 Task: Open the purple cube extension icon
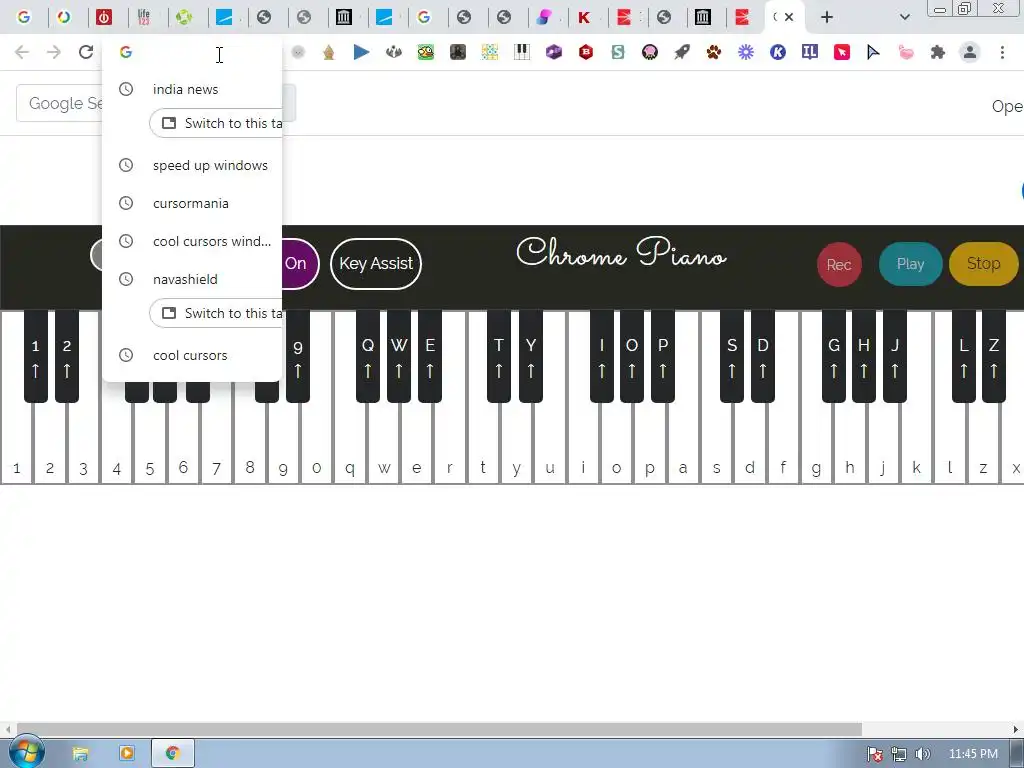click(554, 52)
